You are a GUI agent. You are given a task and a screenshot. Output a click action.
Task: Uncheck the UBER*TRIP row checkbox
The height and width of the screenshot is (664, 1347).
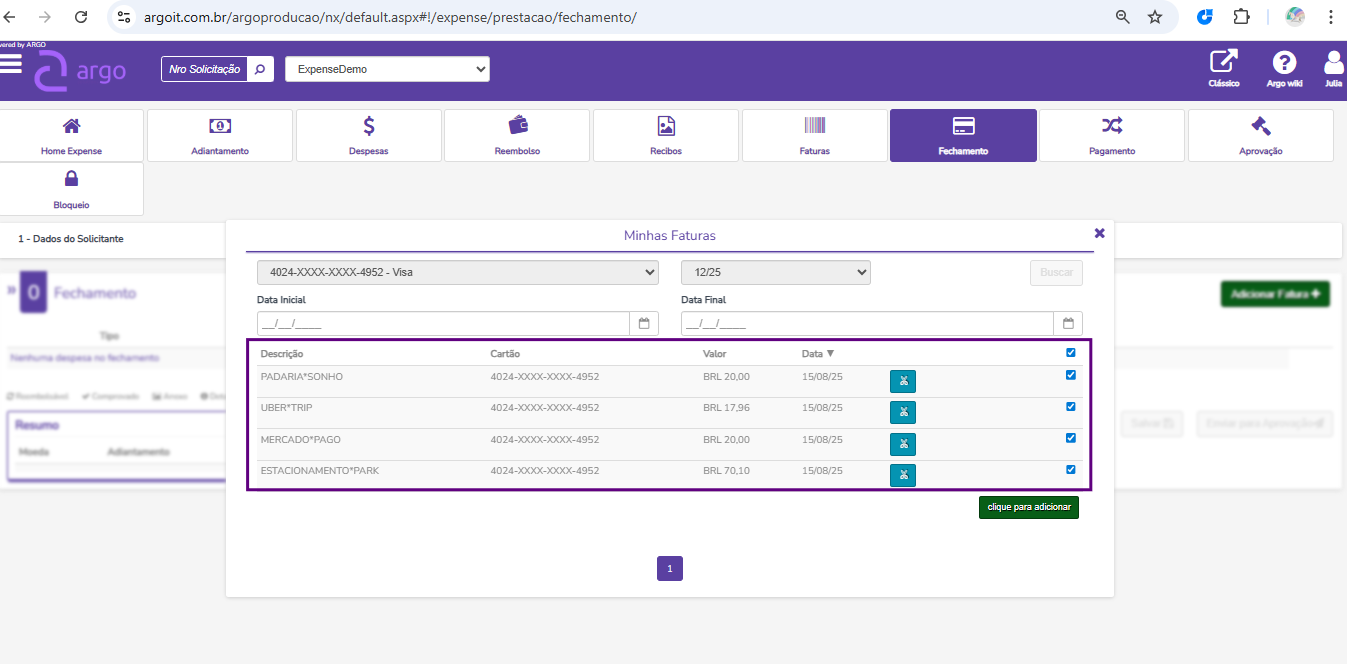click(1071, 407)
